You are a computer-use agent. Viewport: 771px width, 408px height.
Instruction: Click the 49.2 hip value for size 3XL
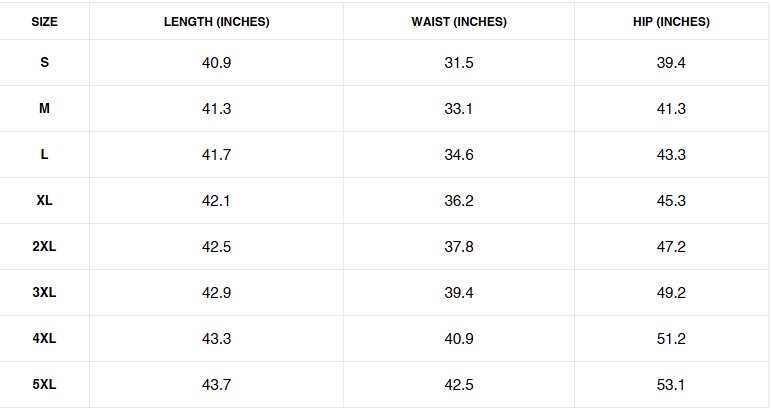(x=671, y=293)
